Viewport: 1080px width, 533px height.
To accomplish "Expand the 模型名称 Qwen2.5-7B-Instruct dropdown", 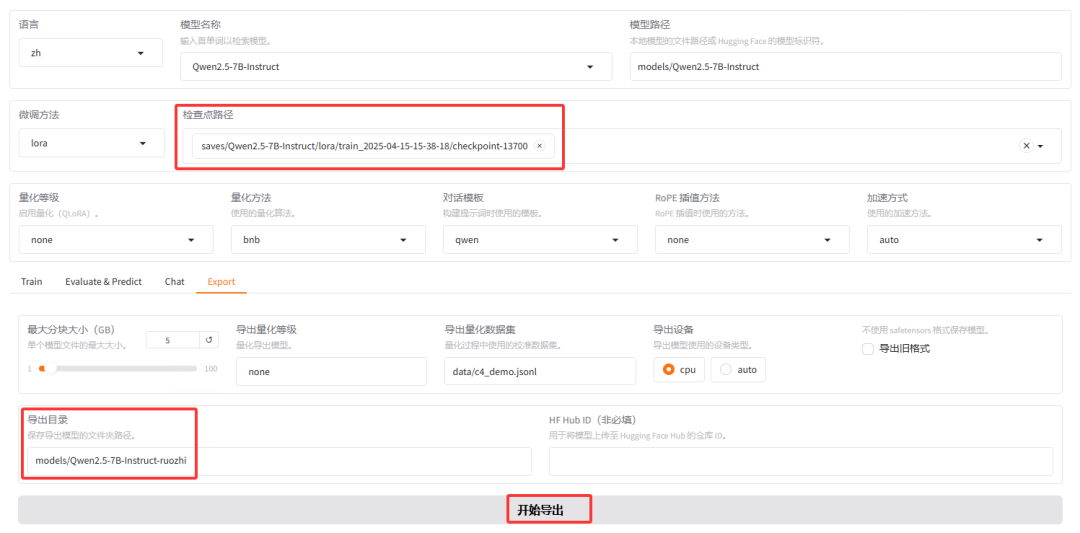I will pyautogui.click(x=400, y=67).
